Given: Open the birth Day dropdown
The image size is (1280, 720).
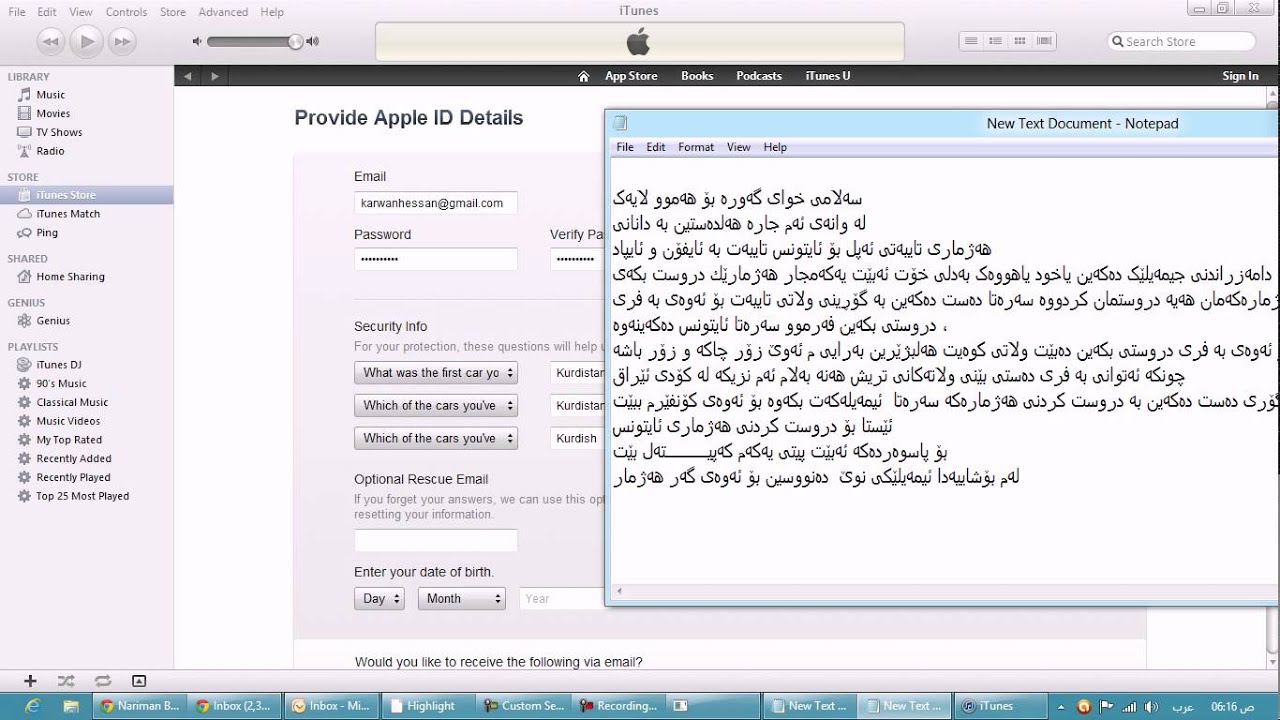Looking at the screenshot, I should click(x=379, y=599).
